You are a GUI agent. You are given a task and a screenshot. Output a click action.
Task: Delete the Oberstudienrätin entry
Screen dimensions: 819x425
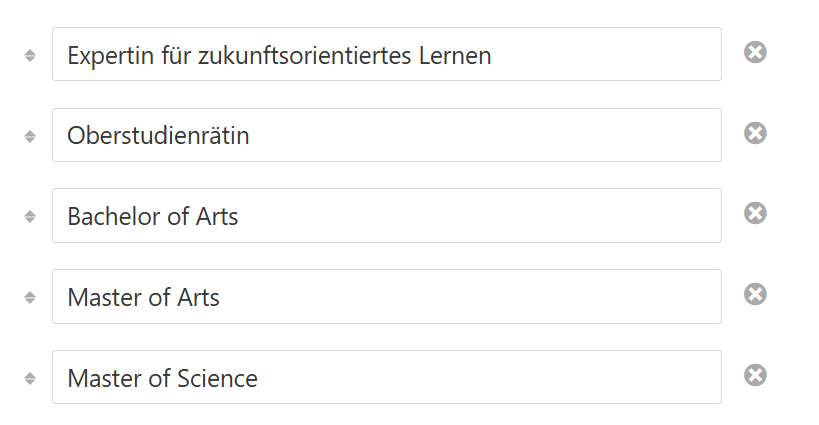click(x=755, y=133)
